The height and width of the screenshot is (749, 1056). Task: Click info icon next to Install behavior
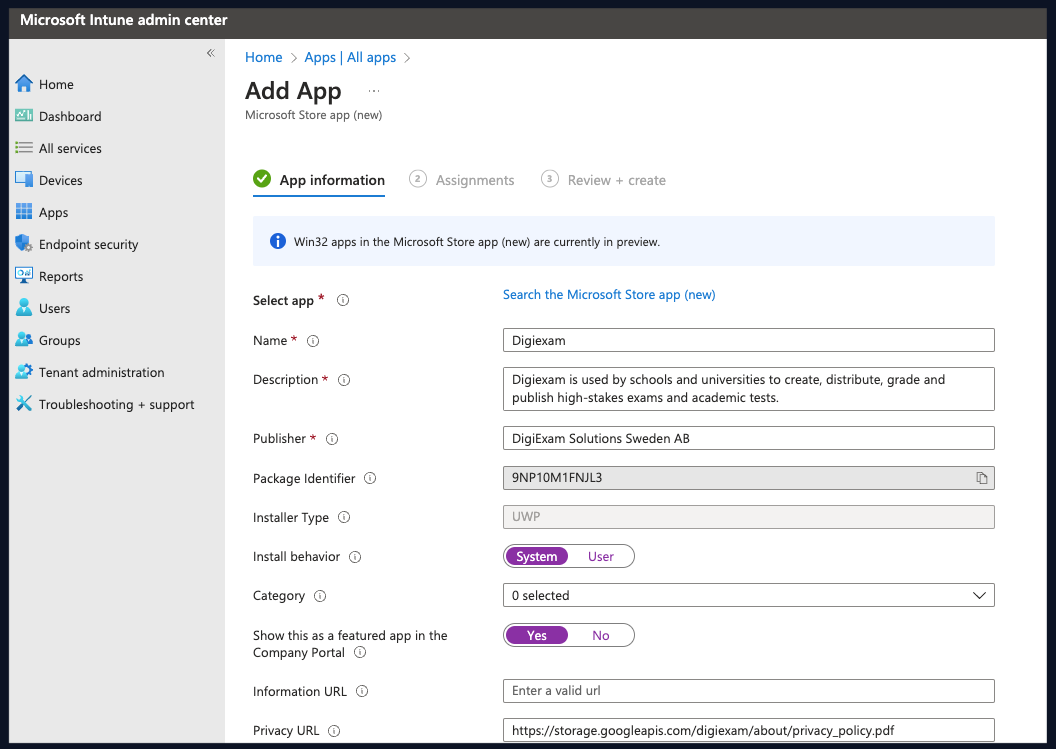(x=355, y=557)
